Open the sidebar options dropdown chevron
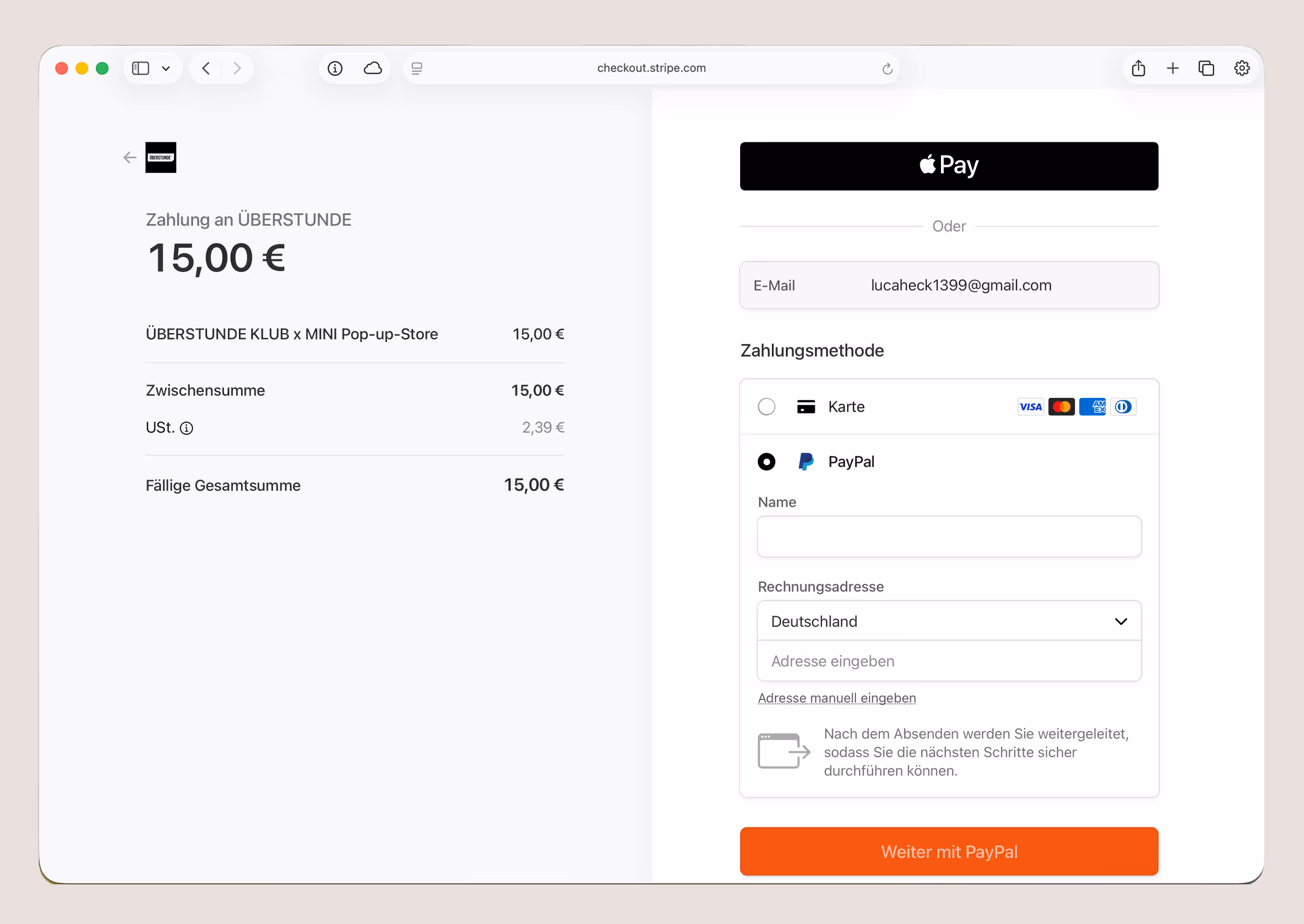 pos(166,69)
